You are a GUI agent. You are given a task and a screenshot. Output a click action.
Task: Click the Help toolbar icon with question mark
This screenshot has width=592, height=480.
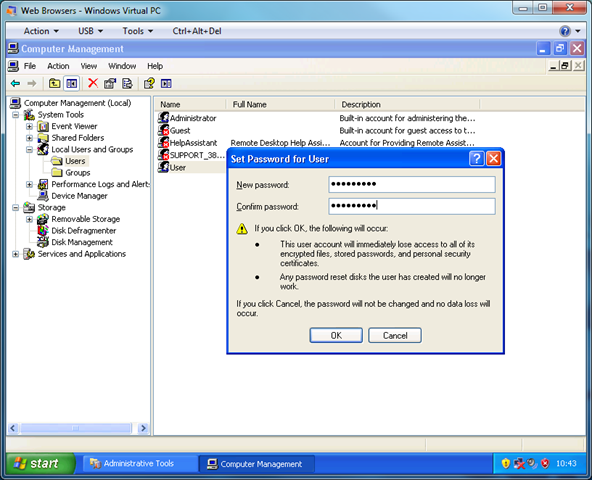pos(149,83)
